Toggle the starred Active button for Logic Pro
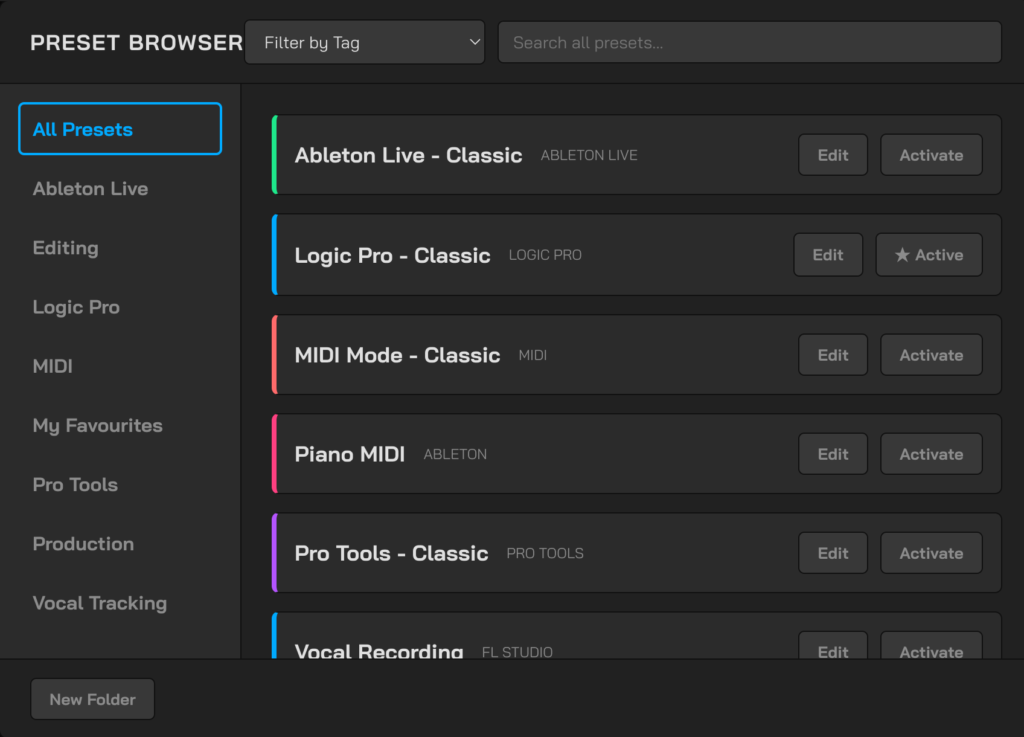 coord(928,255)
